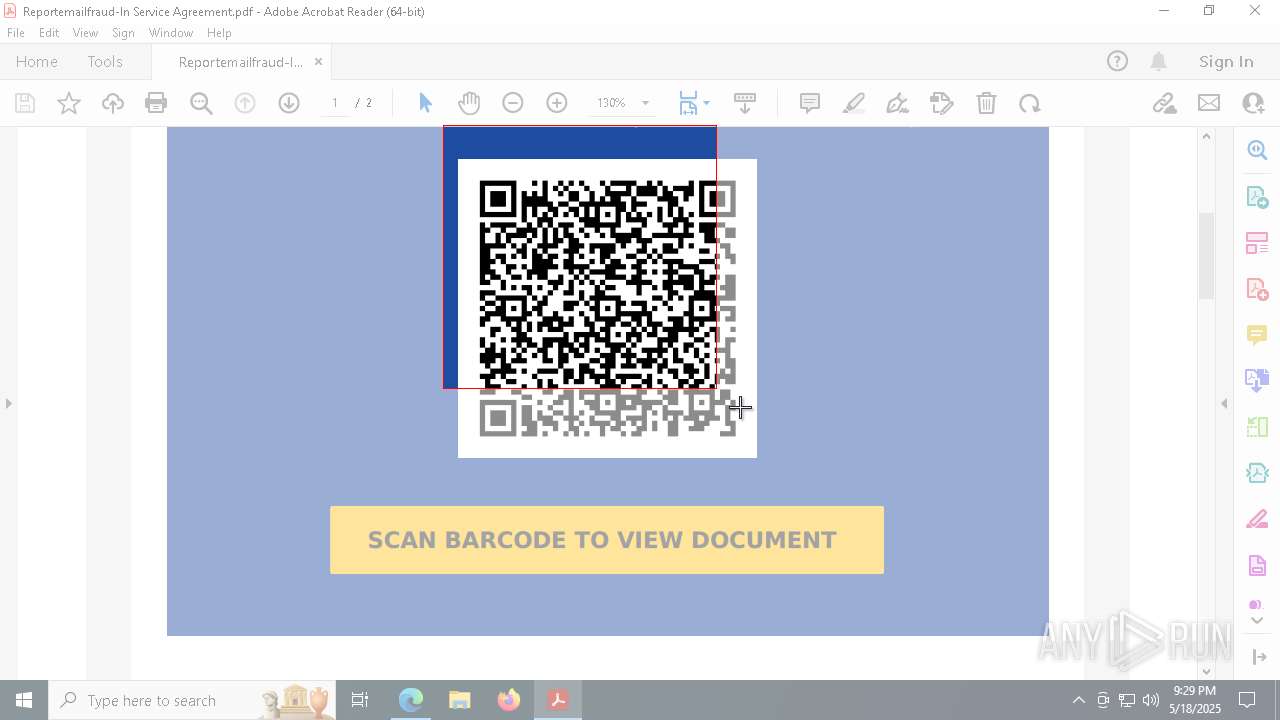Open the Window menu
This screenshot has width=1280, height=720.
coord(171,33)
